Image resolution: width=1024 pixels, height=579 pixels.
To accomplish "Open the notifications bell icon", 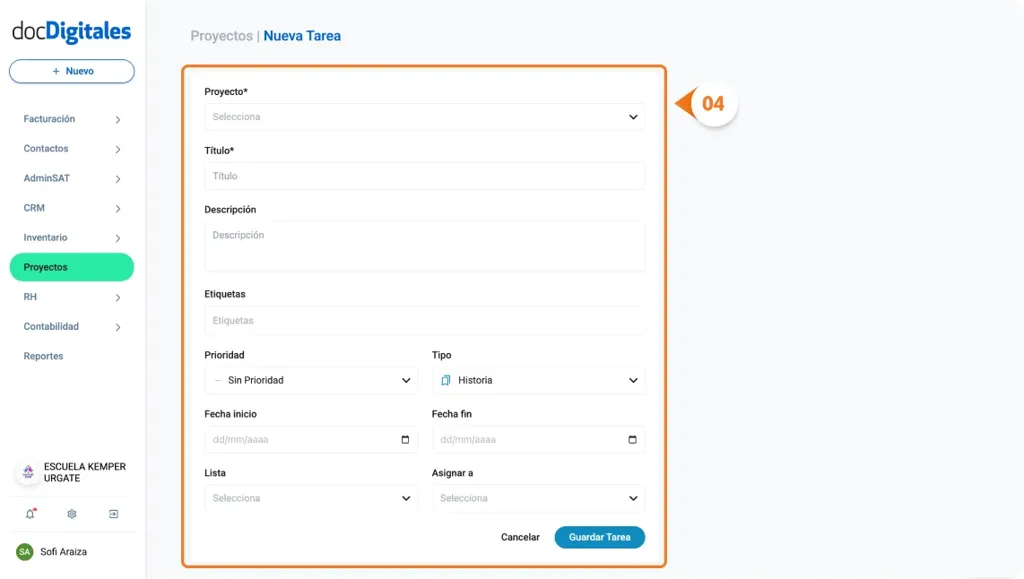I will tap(28, 513).
